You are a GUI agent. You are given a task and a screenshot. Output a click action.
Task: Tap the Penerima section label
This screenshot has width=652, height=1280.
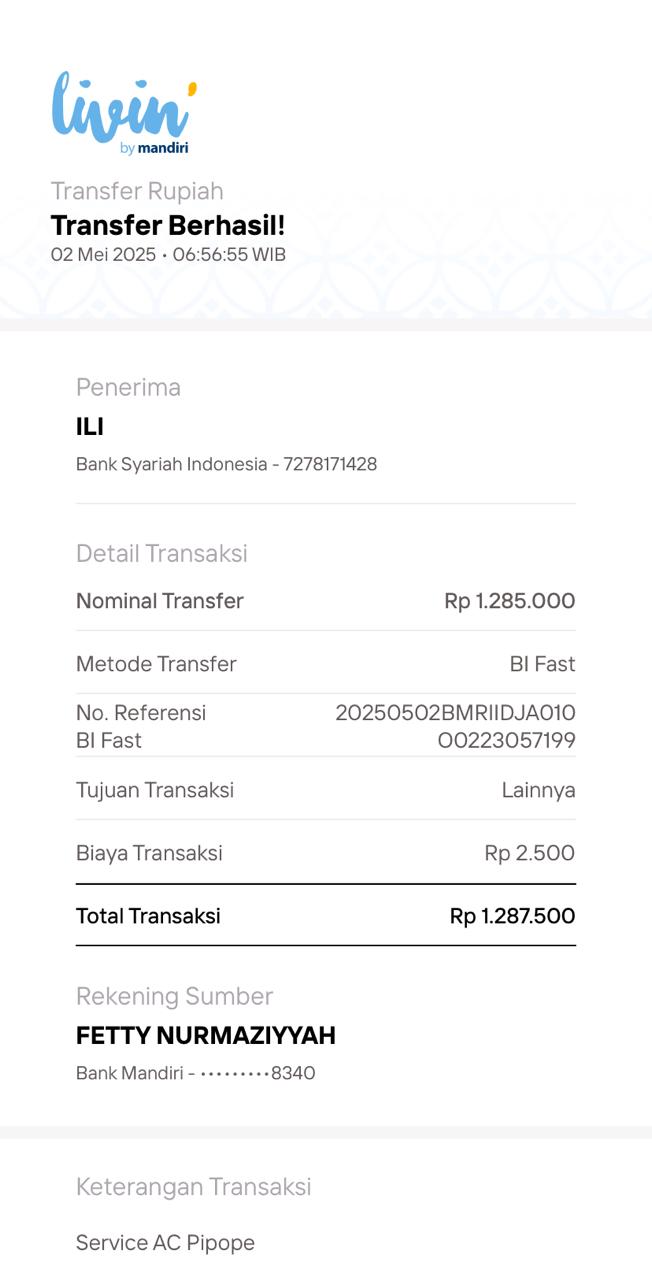pos(128,387)
